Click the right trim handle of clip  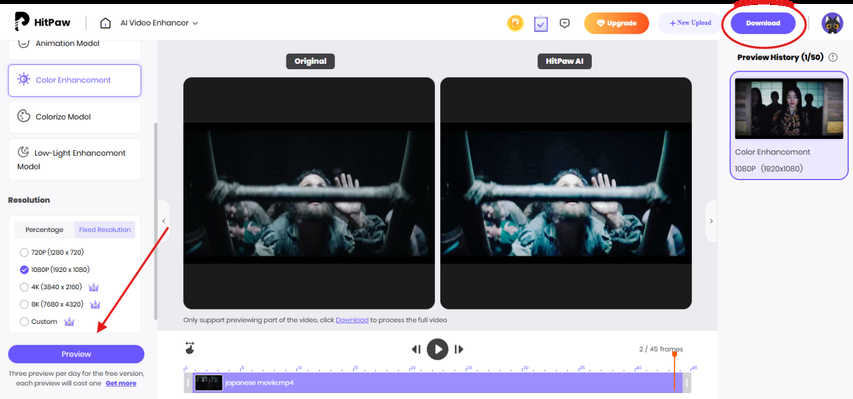coord(687,383)
